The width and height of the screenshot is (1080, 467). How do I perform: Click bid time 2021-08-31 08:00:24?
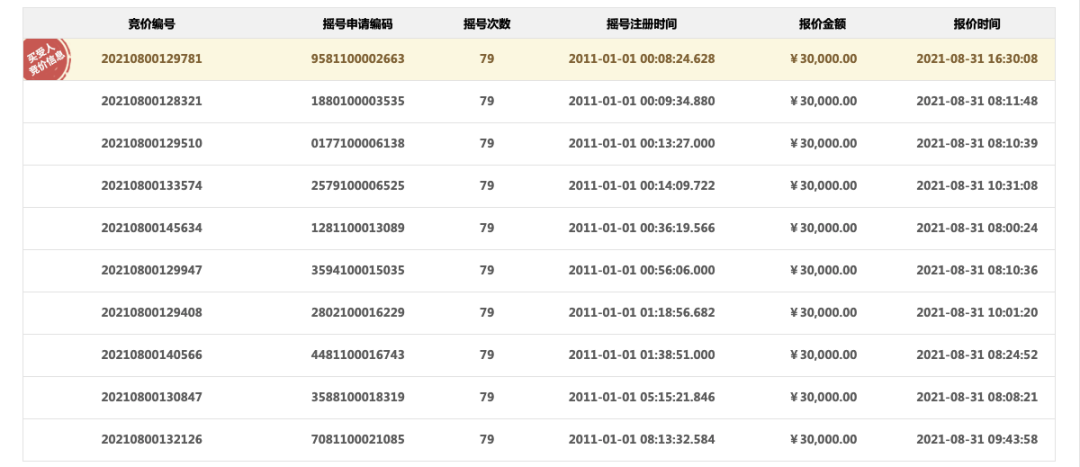click(x=977, y=228)
